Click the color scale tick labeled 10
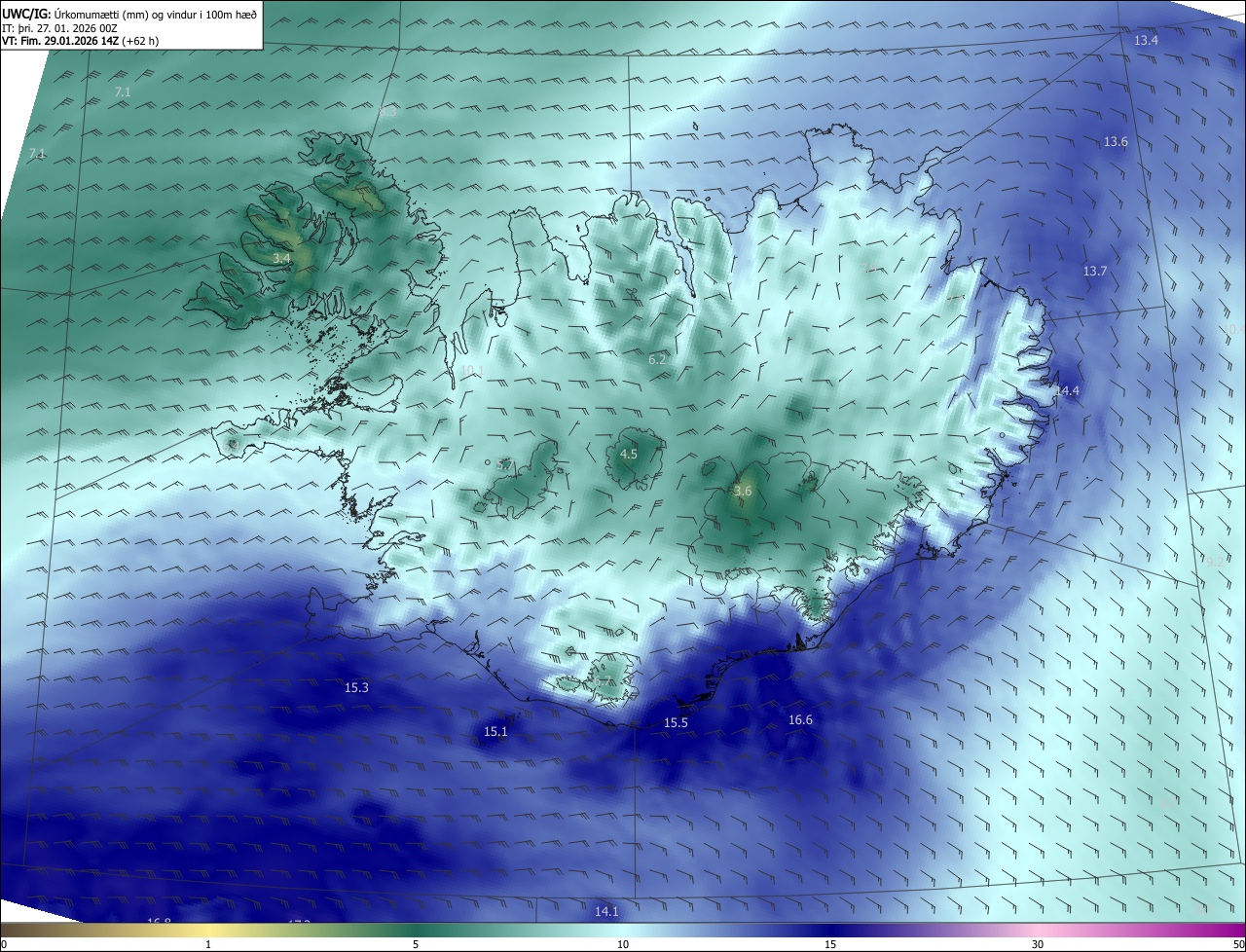This screenshot has width=1246, height=952. pyautogui.click(x=623, y=944)
